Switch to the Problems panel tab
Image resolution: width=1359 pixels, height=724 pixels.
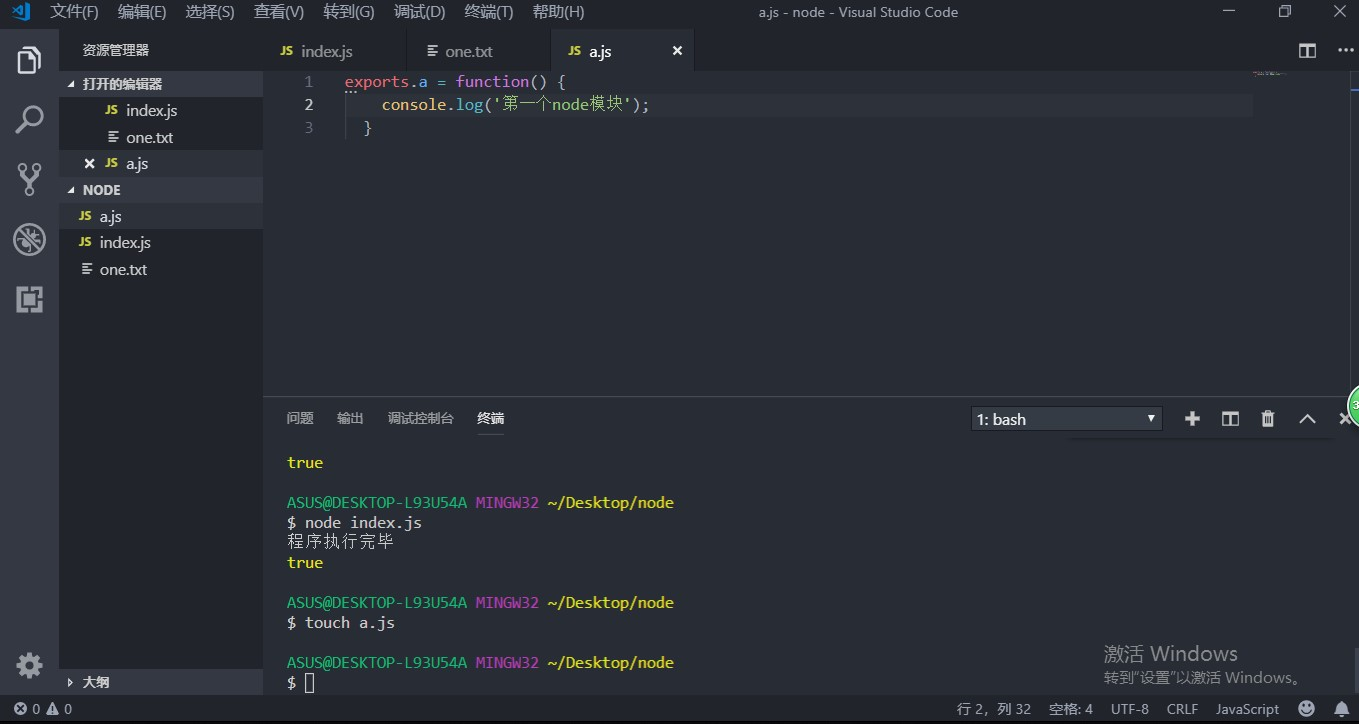click(300, 419)
